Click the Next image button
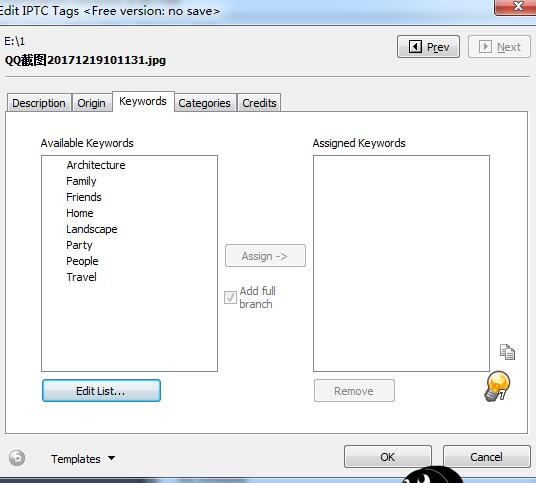The height and width of the screenshot is (483, 536). pyautogui.click(x=499, y=46)
